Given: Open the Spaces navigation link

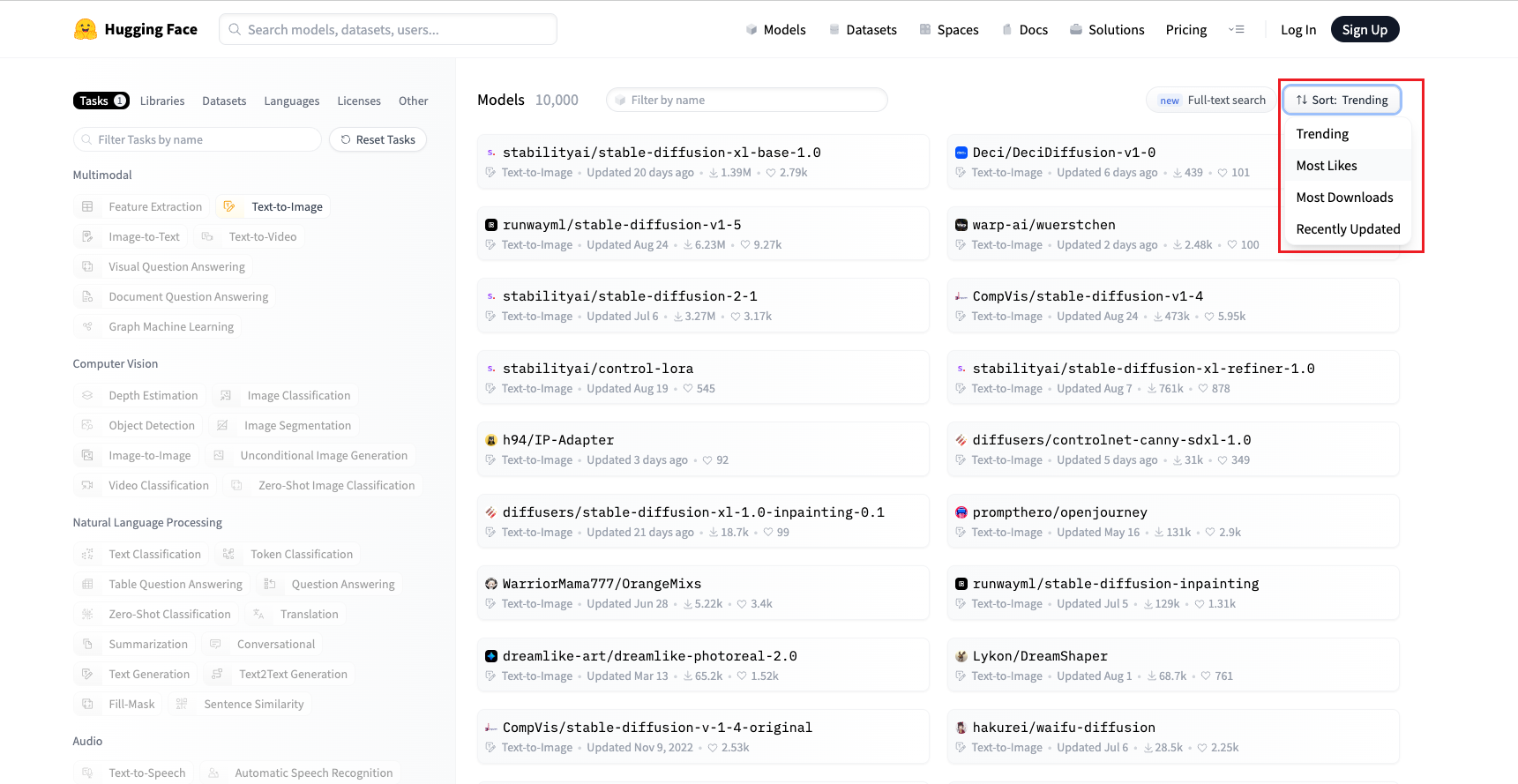Looking at the screenshot, I should tap(949, 29).
